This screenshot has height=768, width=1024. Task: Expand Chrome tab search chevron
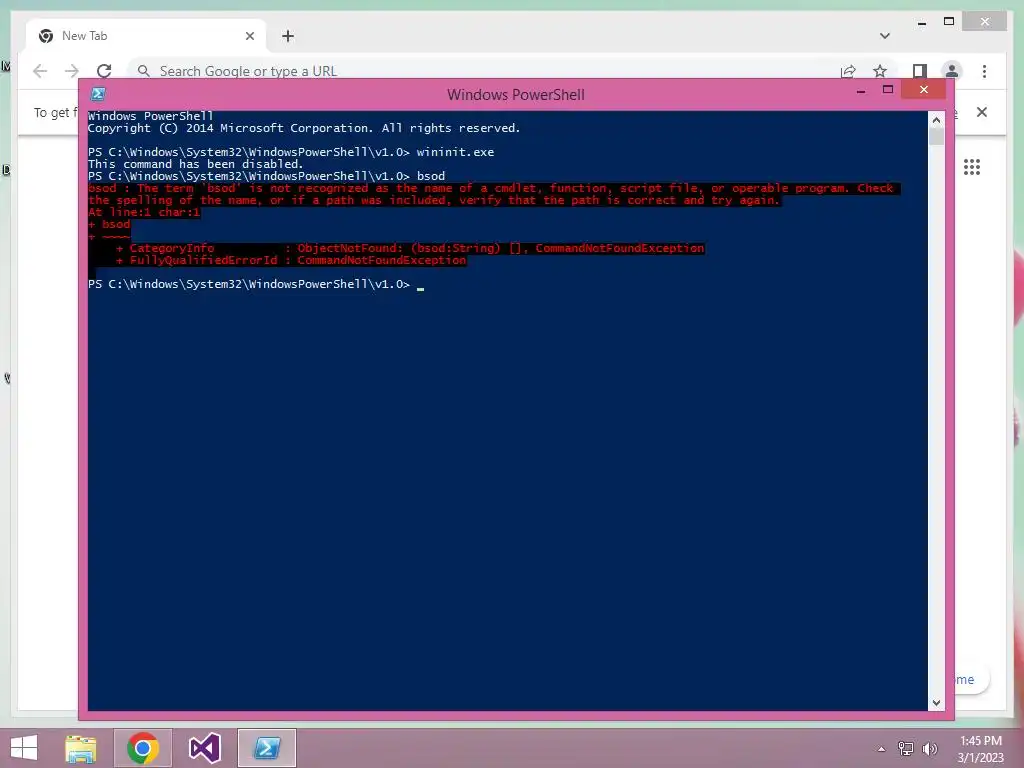tap(885, 36)
